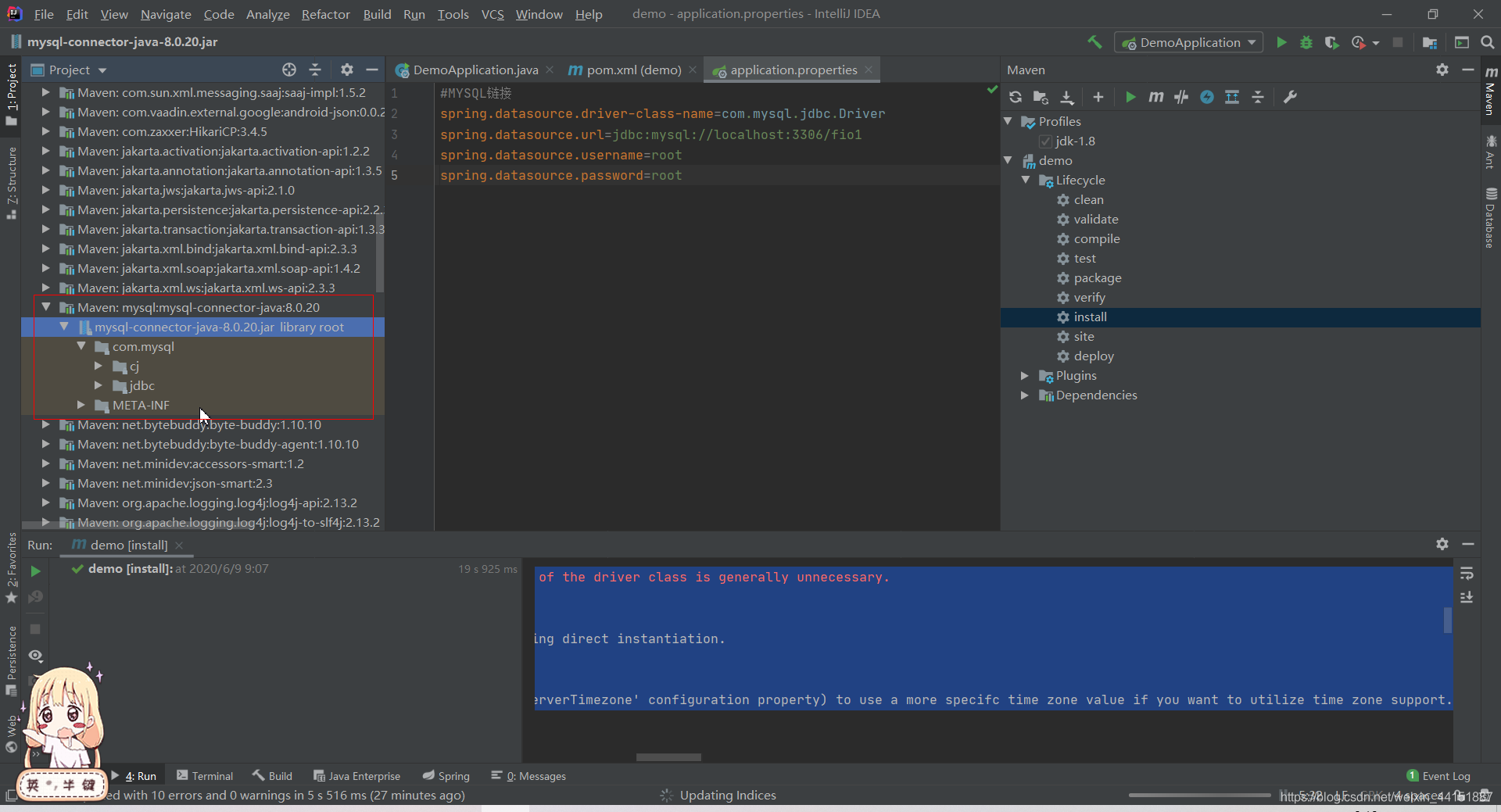1501x812 pixels.
Task: Open Run panel gear settings
Action: click(x=1442, y=544)
